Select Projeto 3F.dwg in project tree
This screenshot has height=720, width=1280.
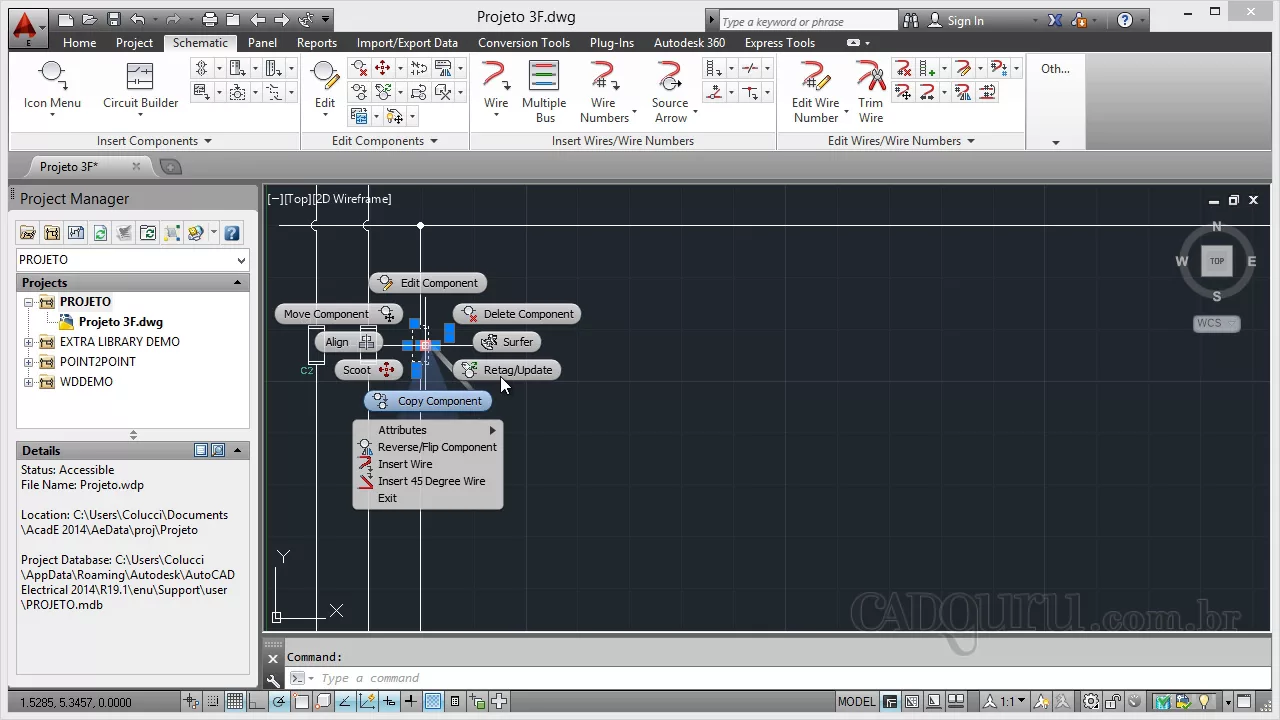pos(120,322)
